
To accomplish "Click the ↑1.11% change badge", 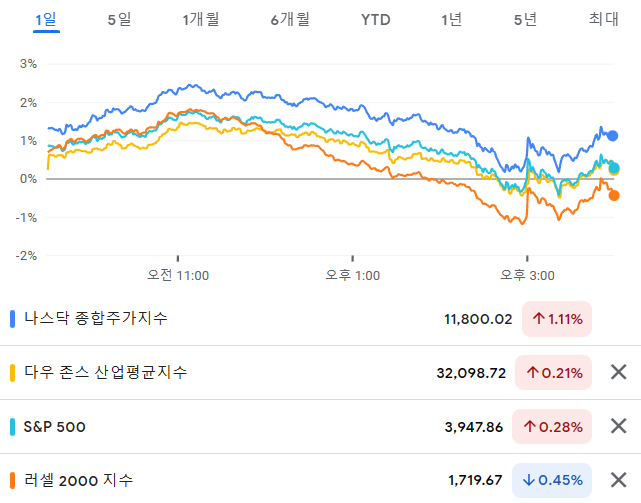I will [557, 319].
